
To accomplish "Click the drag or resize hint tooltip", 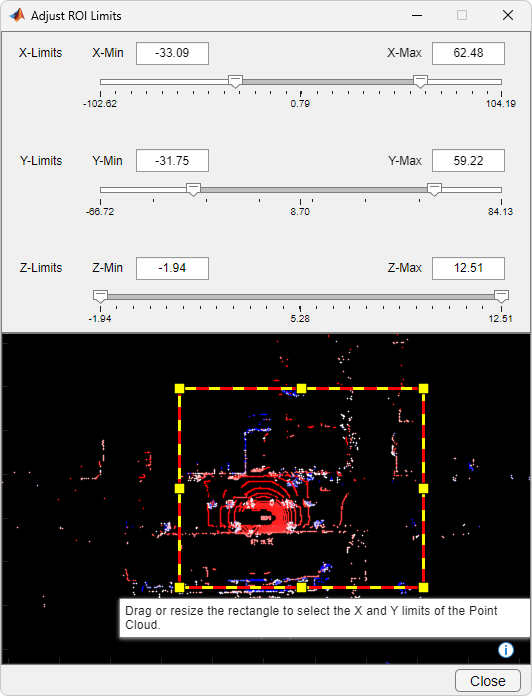I will [324, 618].
